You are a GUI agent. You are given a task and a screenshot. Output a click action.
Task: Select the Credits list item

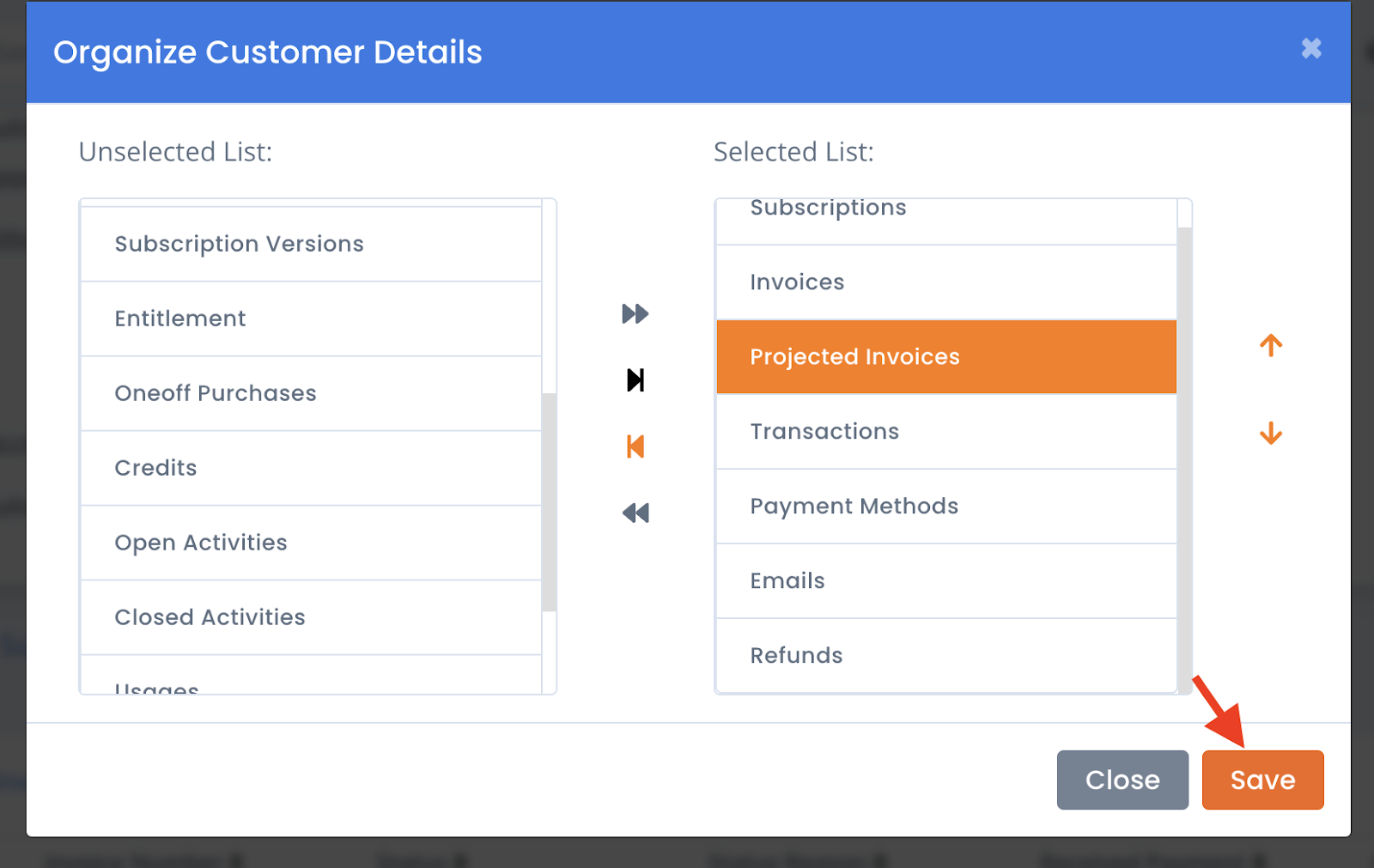[311, 468]
